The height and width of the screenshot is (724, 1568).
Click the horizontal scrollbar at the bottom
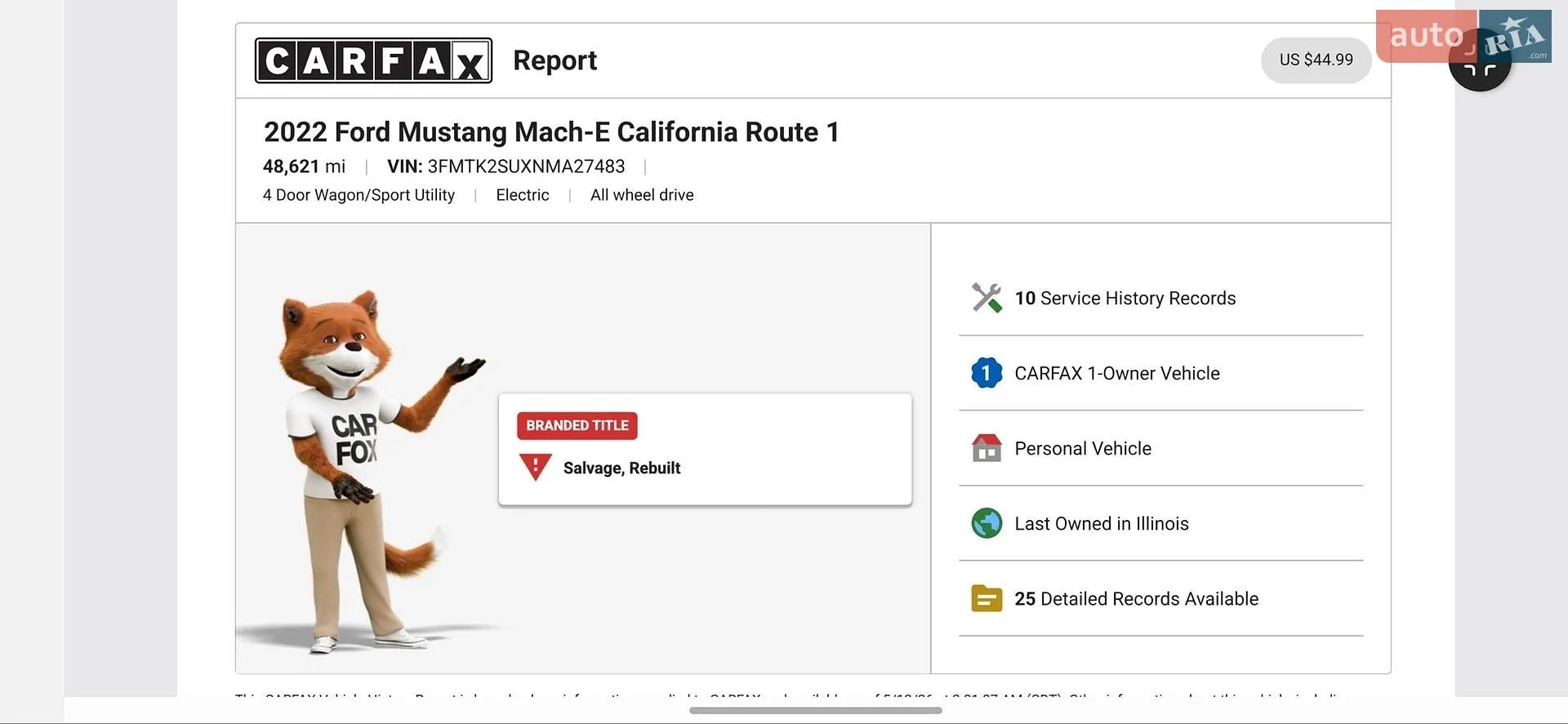pyautogui.click(x=815, y=710)
